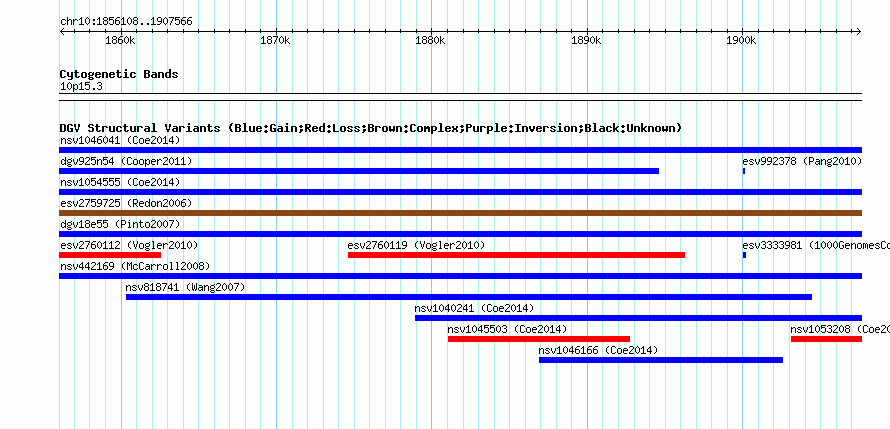Viewport: 890px width, 429px height.
Task: Click the dgv925n54 (Cooper2011) gain bar
Action: [359, 171]
